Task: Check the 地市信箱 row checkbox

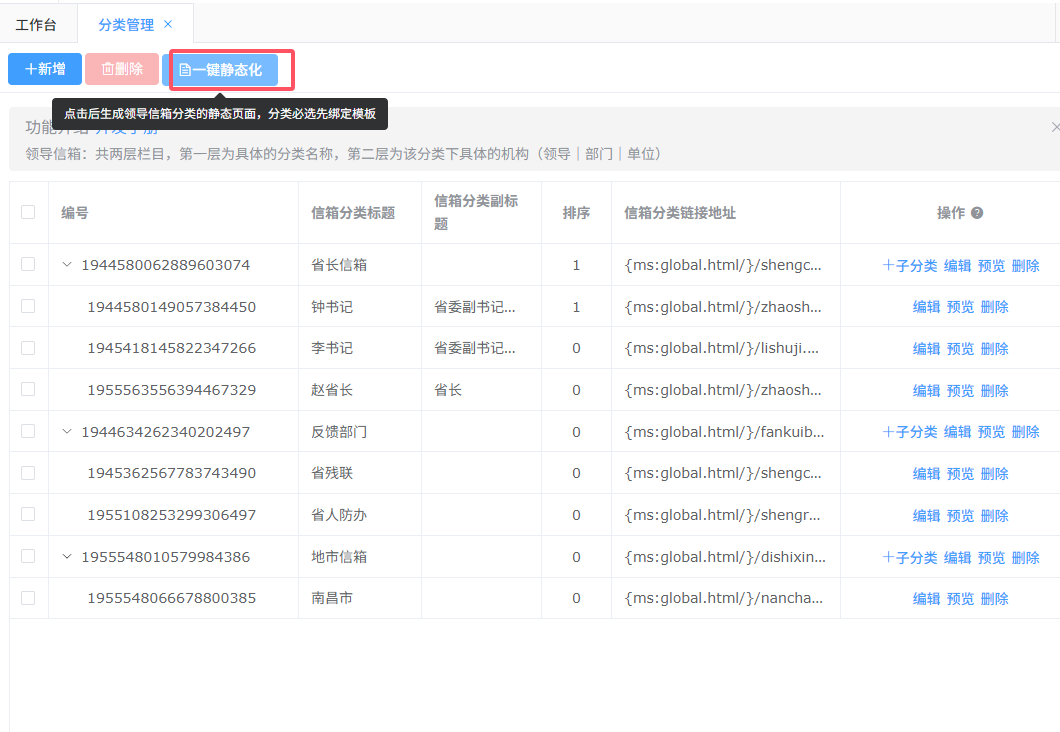Action: point(28,556)
